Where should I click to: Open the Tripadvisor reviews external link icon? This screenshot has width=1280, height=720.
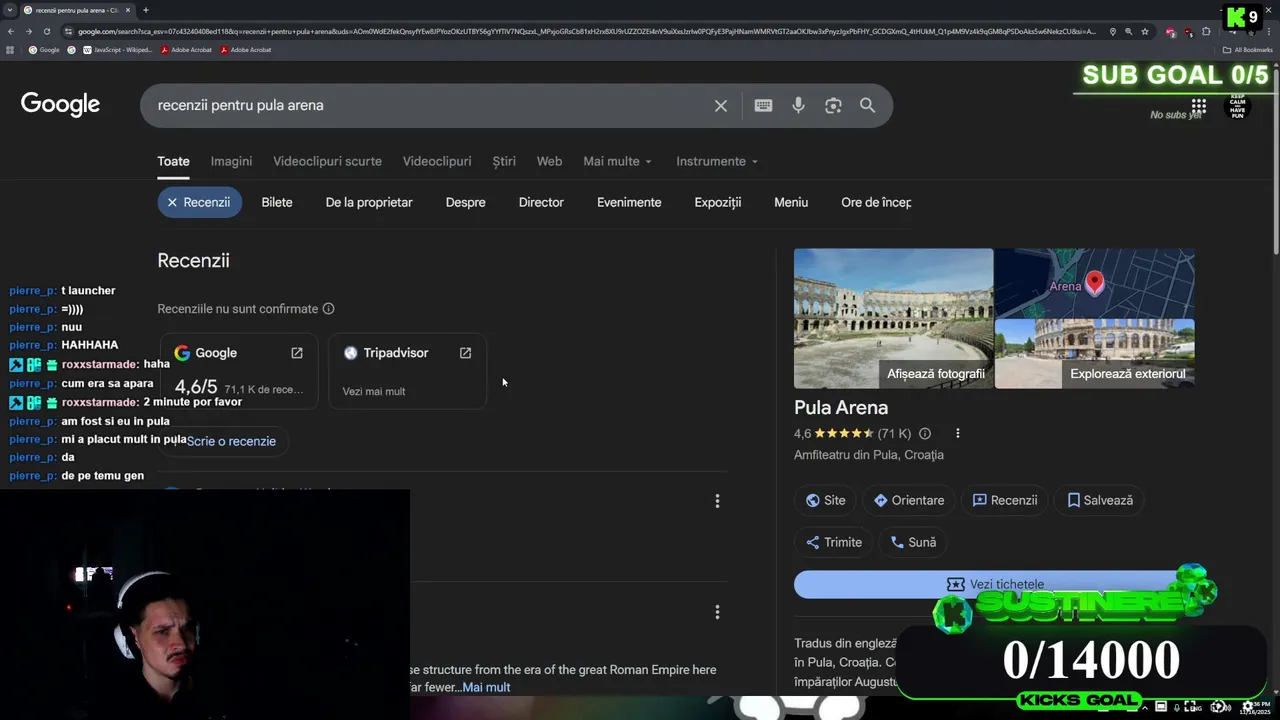[465, 353]
